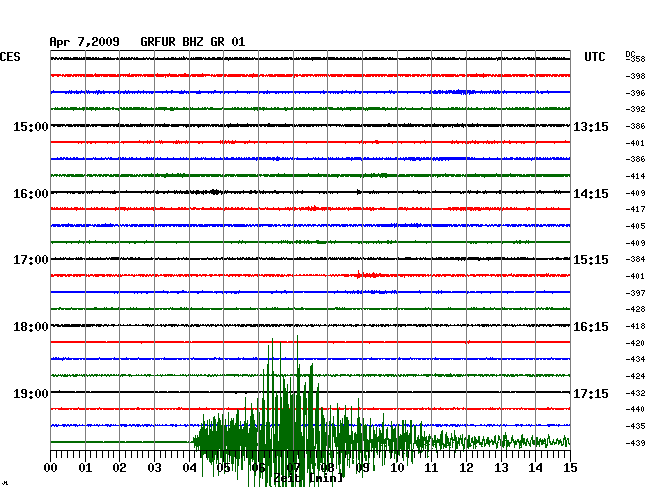Click the DC offset value "-439"
This screenshot has width=650, height=494.
(x=635, y=443)
